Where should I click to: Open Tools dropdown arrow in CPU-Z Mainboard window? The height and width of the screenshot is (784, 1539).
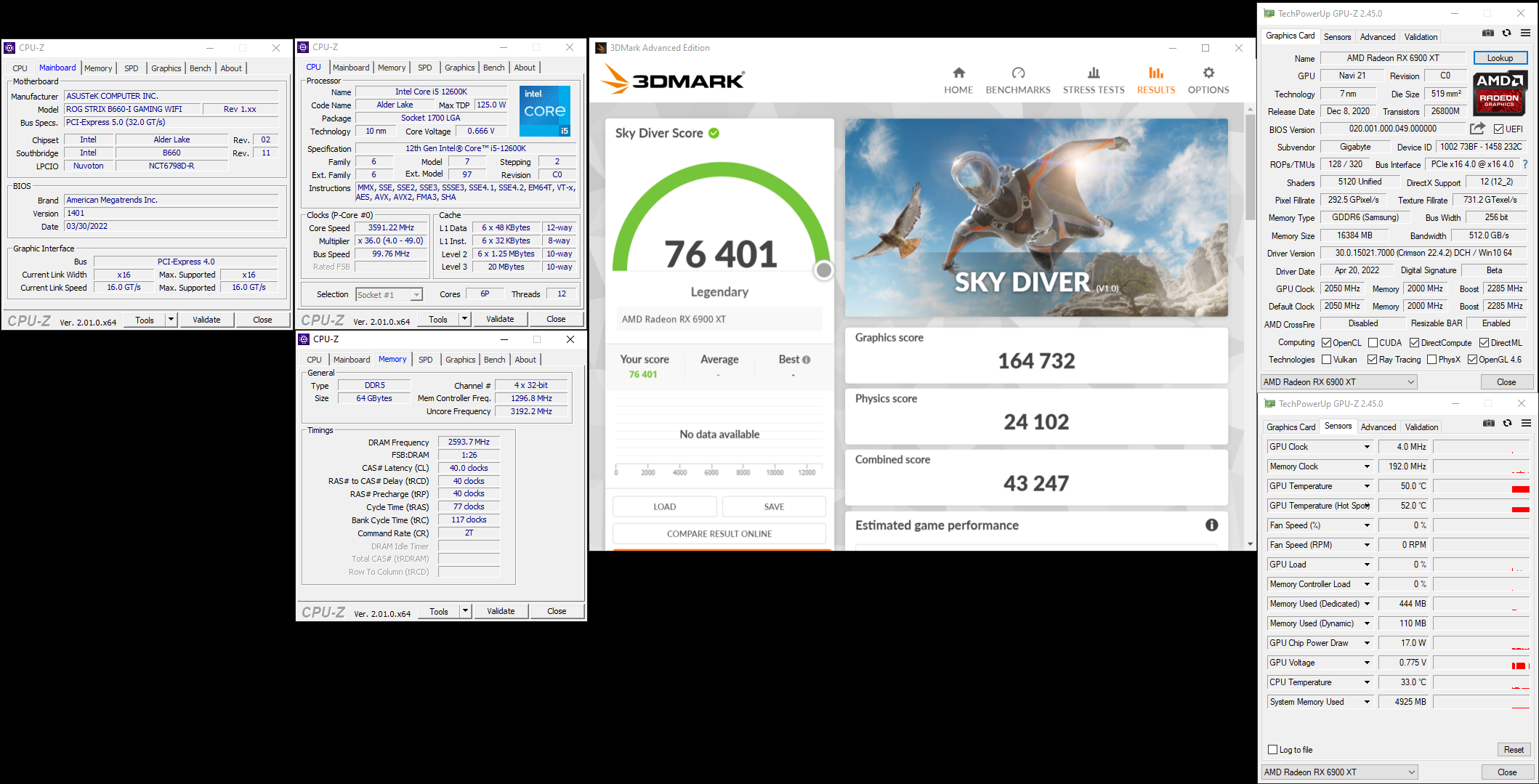pos(171,320)
